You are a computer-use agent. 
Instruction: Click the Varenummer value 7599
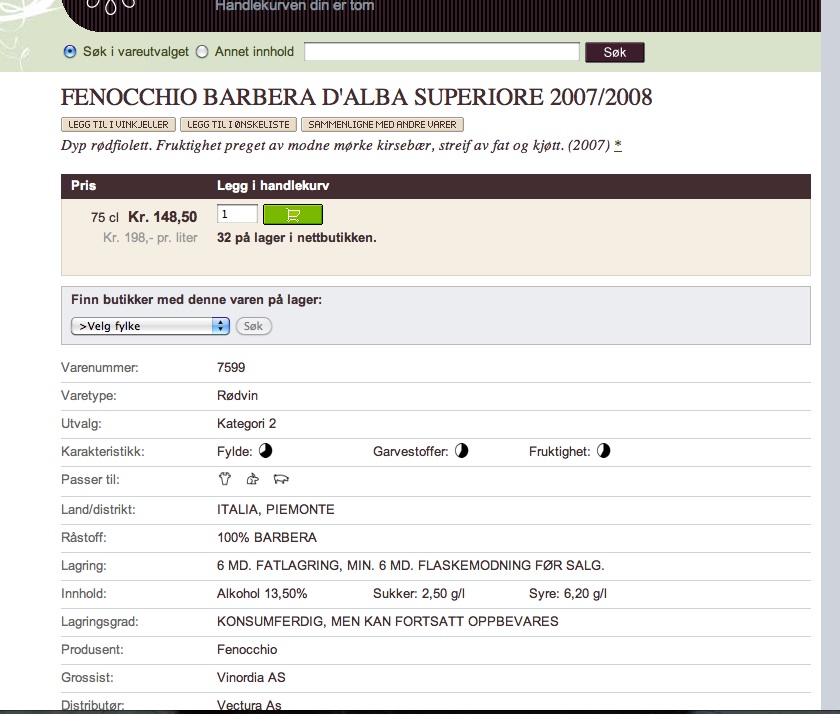[x=231, y=367]
